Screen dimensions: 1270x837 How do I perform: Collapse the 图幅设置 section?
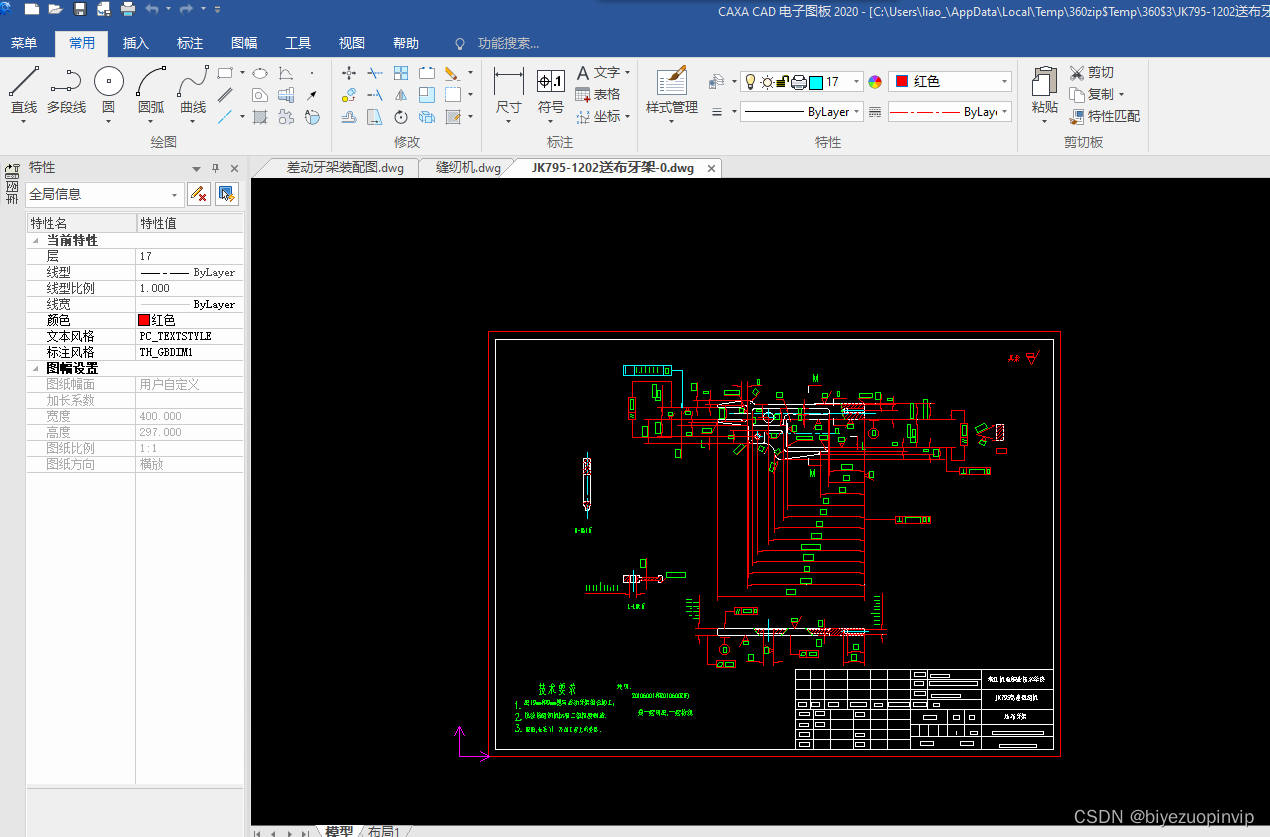tap(37, 369)
